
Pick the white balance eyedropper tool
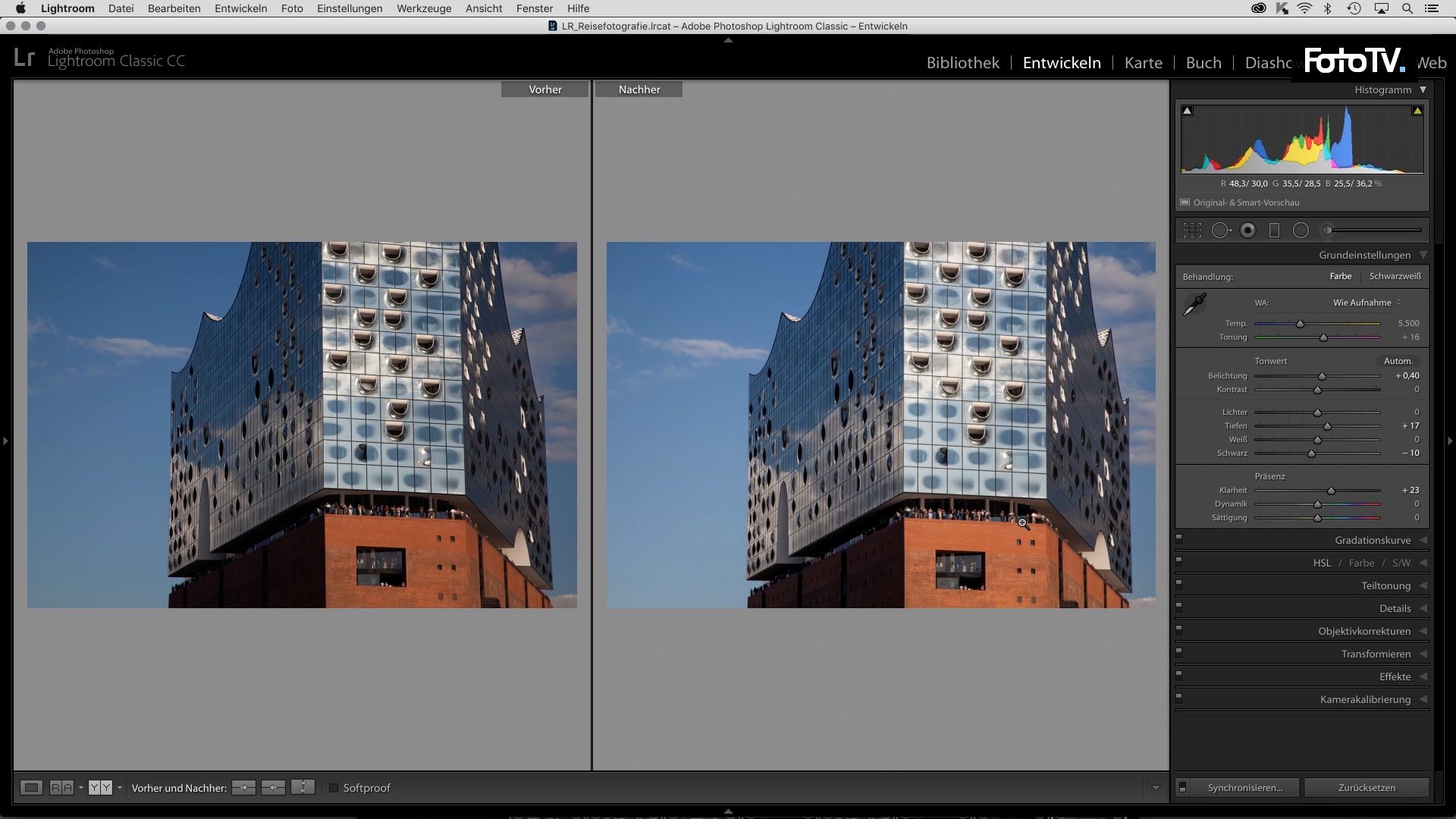pos(1194,305)
